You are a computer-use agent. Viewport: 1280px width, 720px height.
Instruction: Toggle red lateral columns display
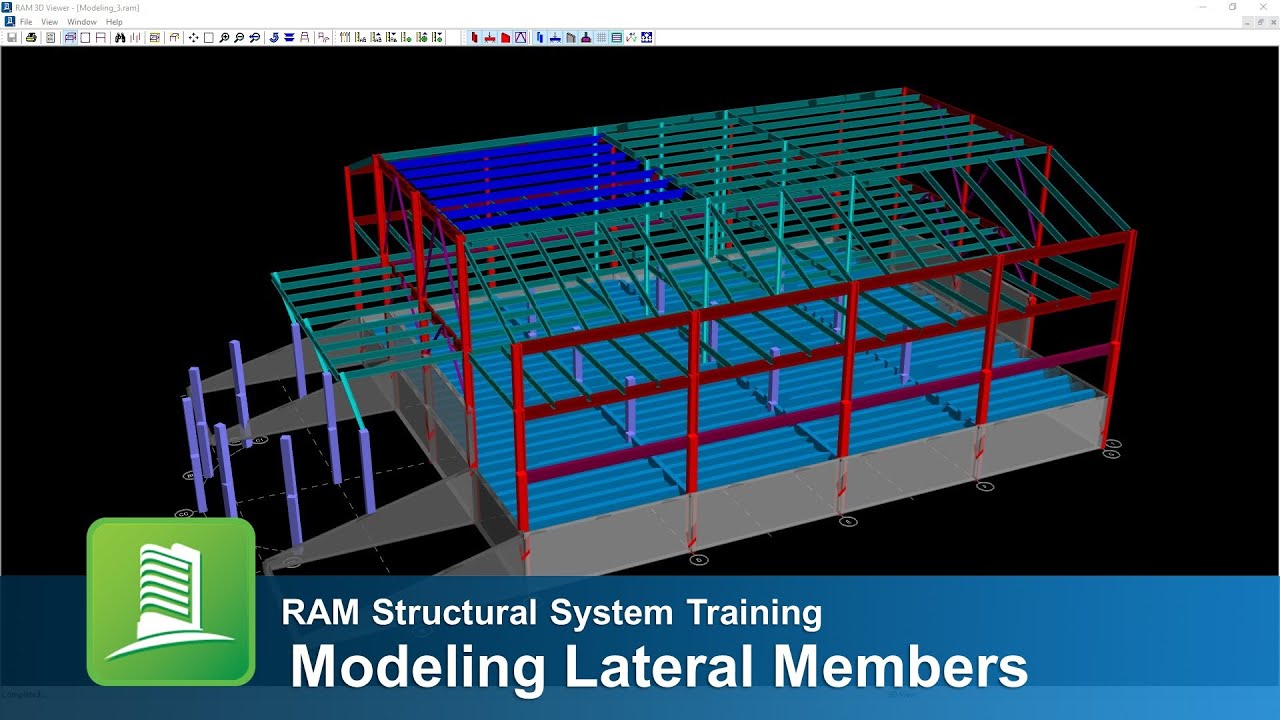point(474,38)
